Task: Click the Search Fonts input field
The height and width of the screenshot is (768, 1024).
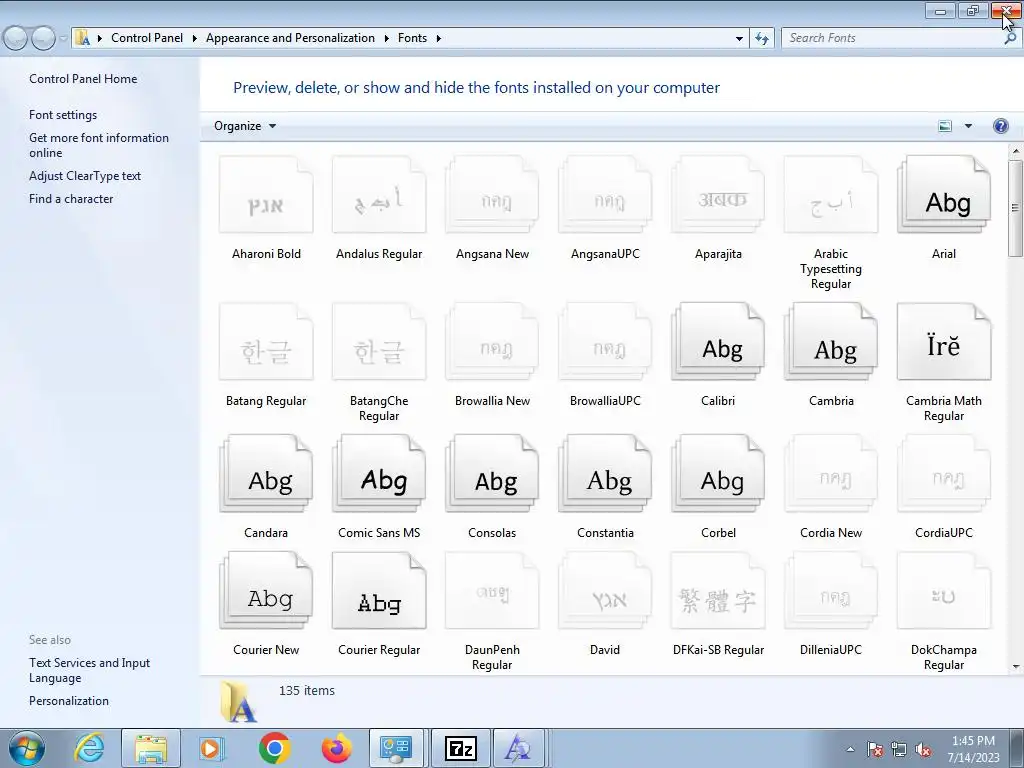Action: pyautogui.click(x=893, y=38)
